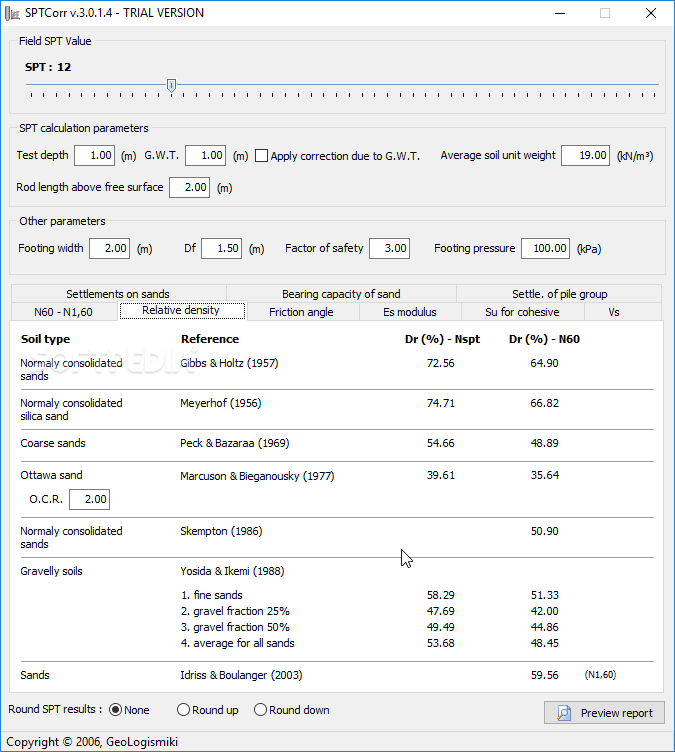675x752 pixels.
Task: Click the Peck & Bazaraa (1969) reference
Action: point(235,443)
